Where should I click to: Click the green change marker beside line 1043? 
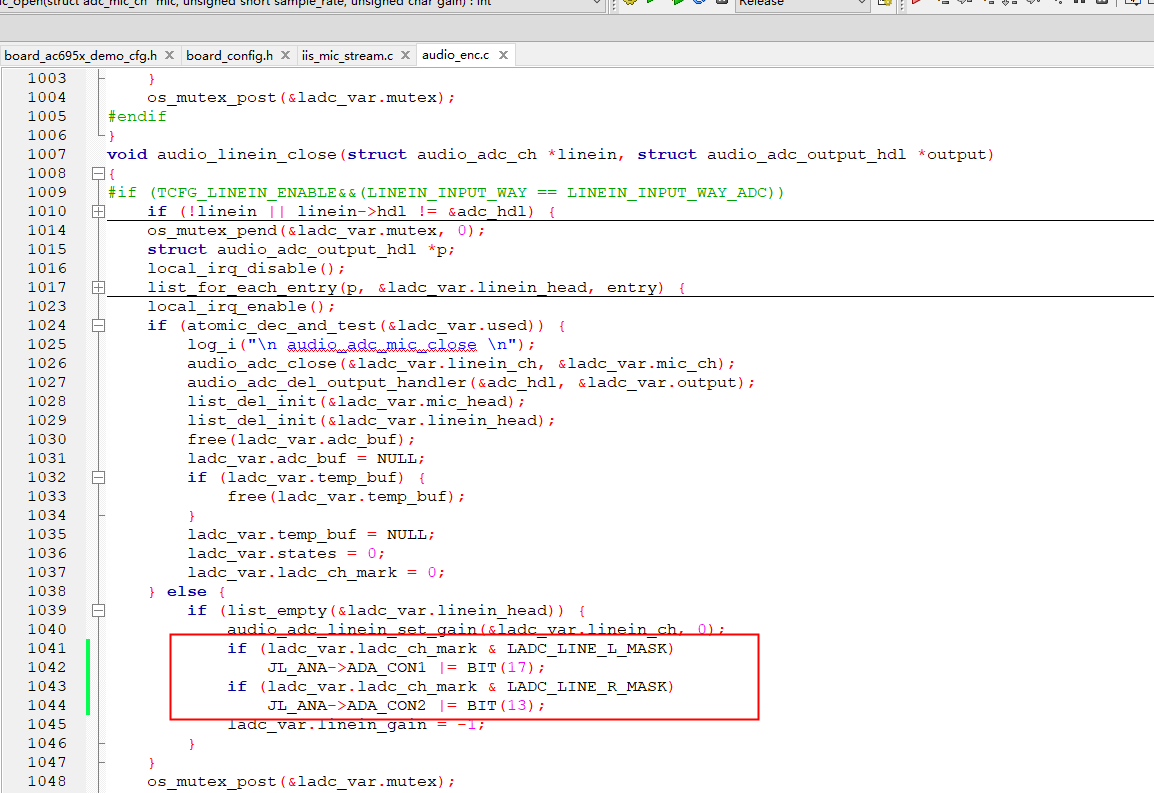coord(88,686)
